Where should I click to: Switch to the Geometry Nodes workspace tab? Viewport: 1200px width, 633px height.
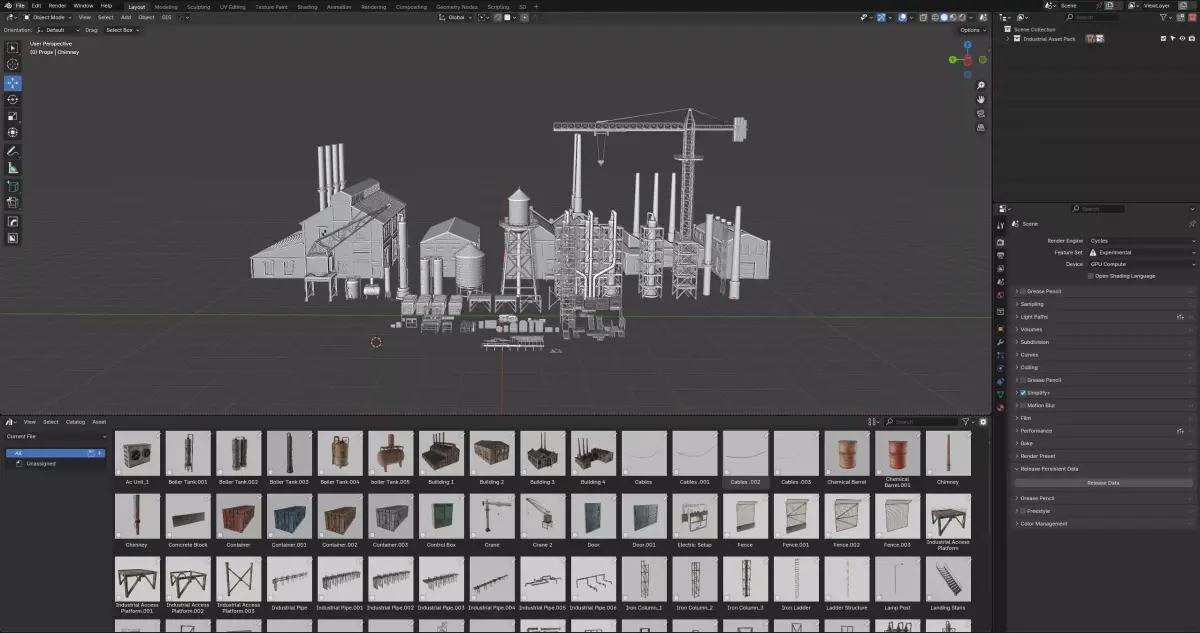coord(456,6)
